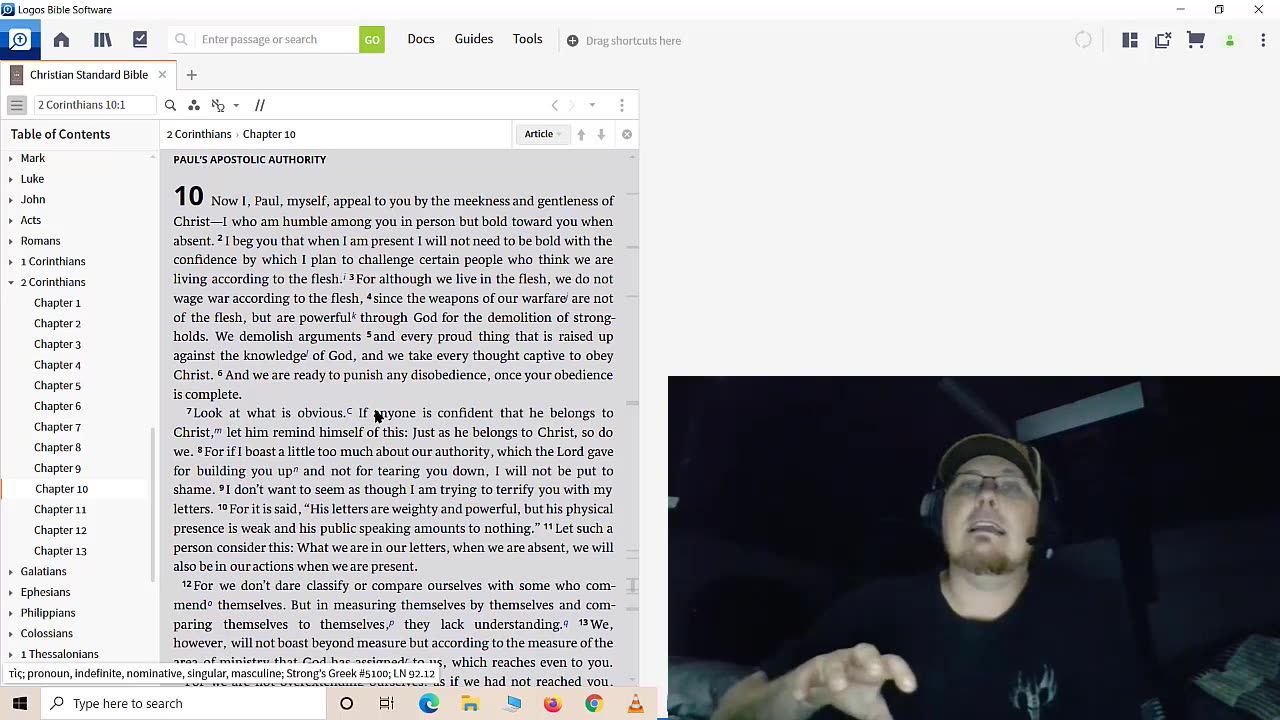Screen dimensions: 1280x720
Task: Click the 2 Corinthians breadcrumb link
Action: pos(199,134)
